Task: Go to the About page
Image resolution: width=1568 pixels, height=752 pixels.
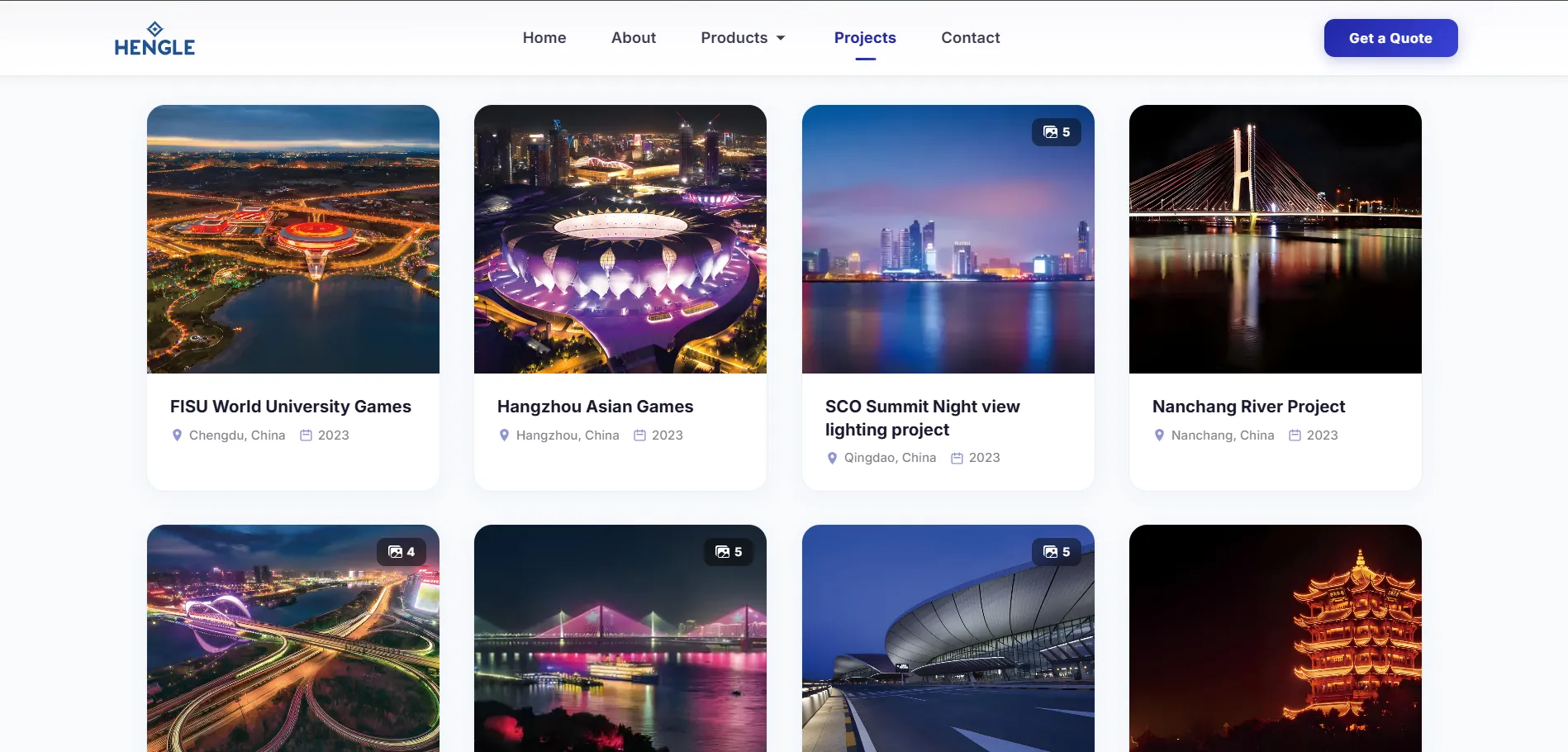Action: [x=634, y=38]
